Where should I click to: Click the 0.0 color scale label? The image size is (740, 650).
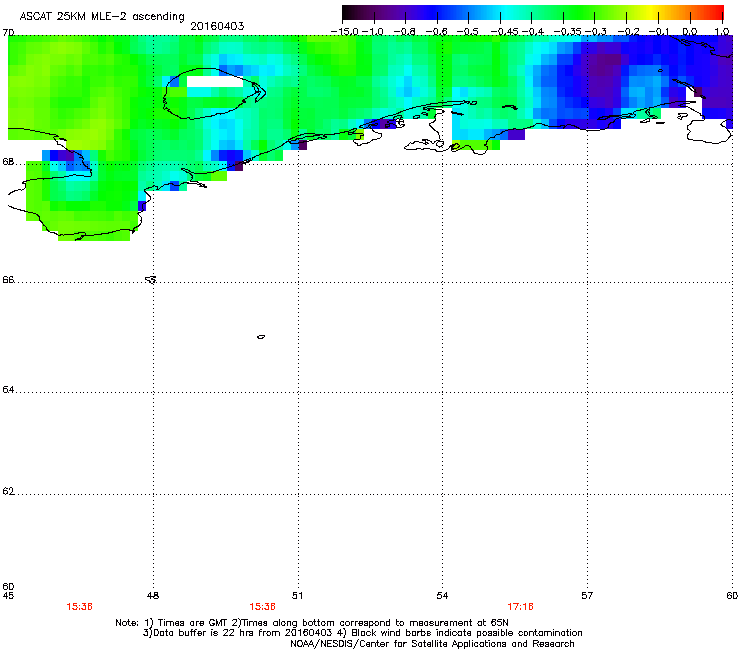coord(690,32)
